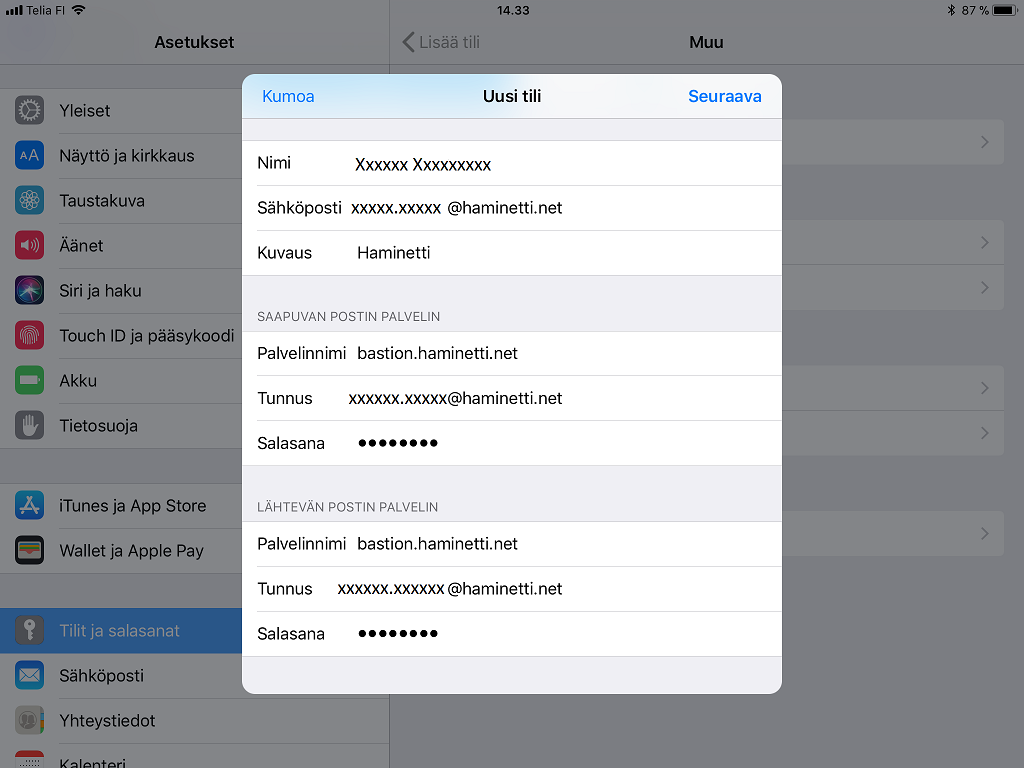Open Wallet ja Apple Pay settings
1024x768 pixels.
[121, 551]
